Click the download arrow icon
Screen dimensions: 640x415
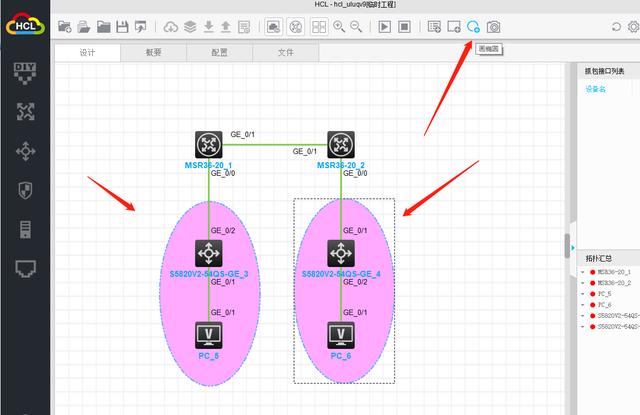click(x=209, y=27)
